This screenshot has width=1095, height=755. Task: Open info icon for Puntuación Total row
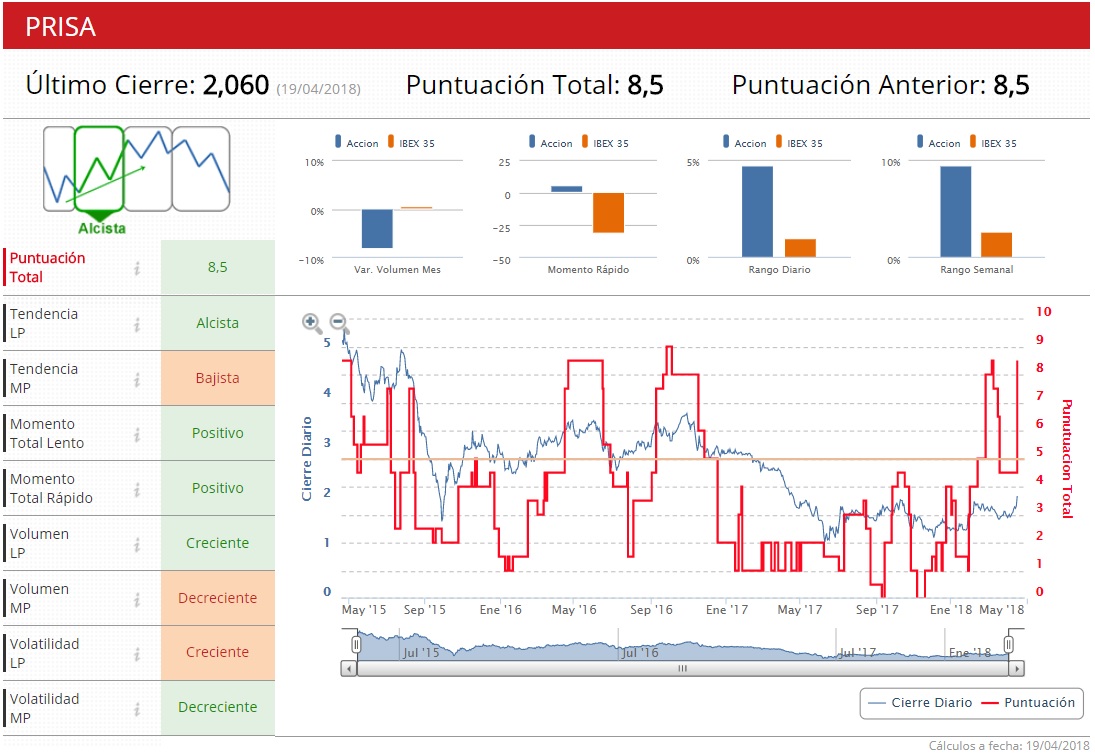click(x=138, y=267)
